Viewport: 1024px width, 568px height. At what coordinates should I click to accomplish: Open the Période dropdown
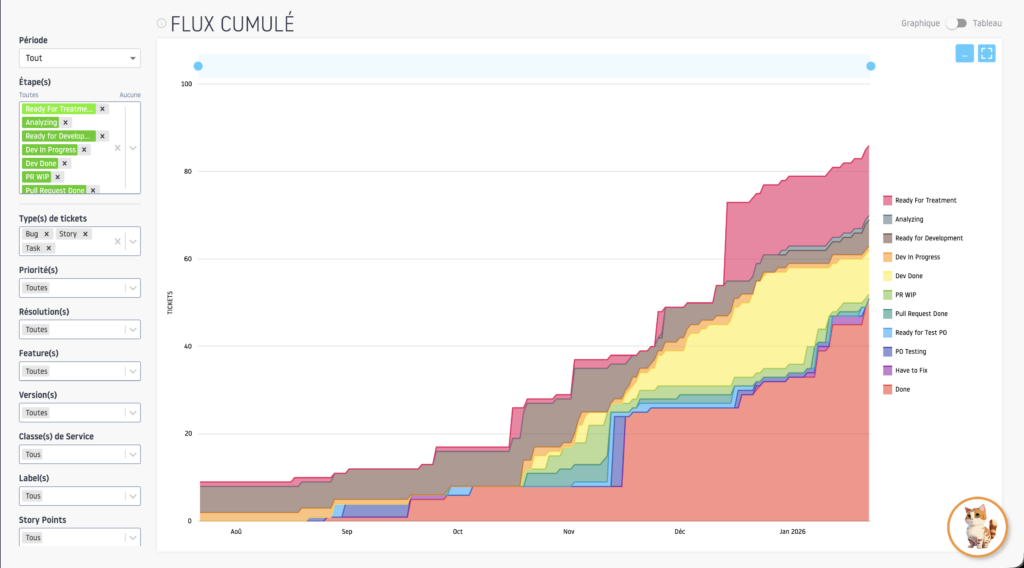[x=80, y=58]
